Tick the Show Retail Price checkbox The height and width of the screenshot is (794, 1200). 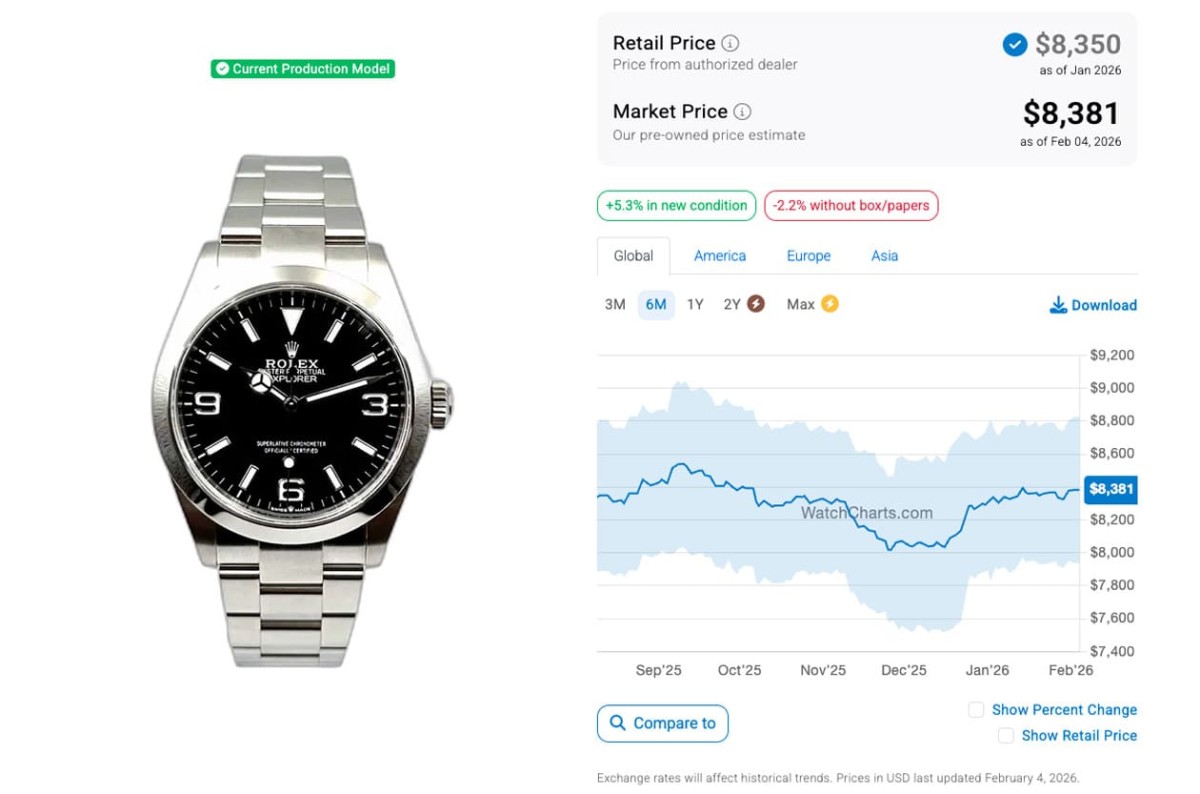[1006, 736]
